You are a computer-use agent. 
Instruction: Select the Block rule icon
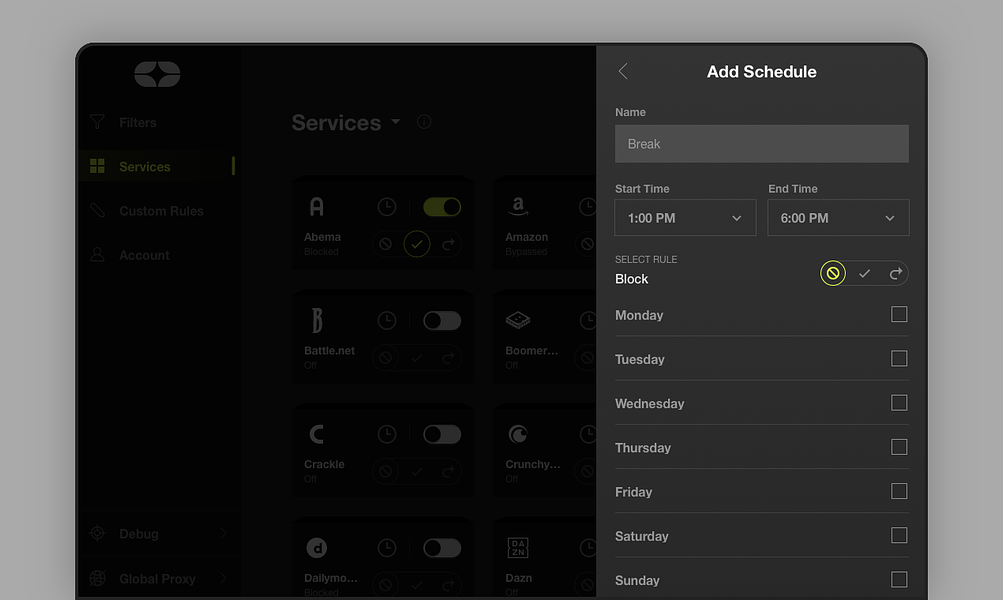[x=833, y=274]
